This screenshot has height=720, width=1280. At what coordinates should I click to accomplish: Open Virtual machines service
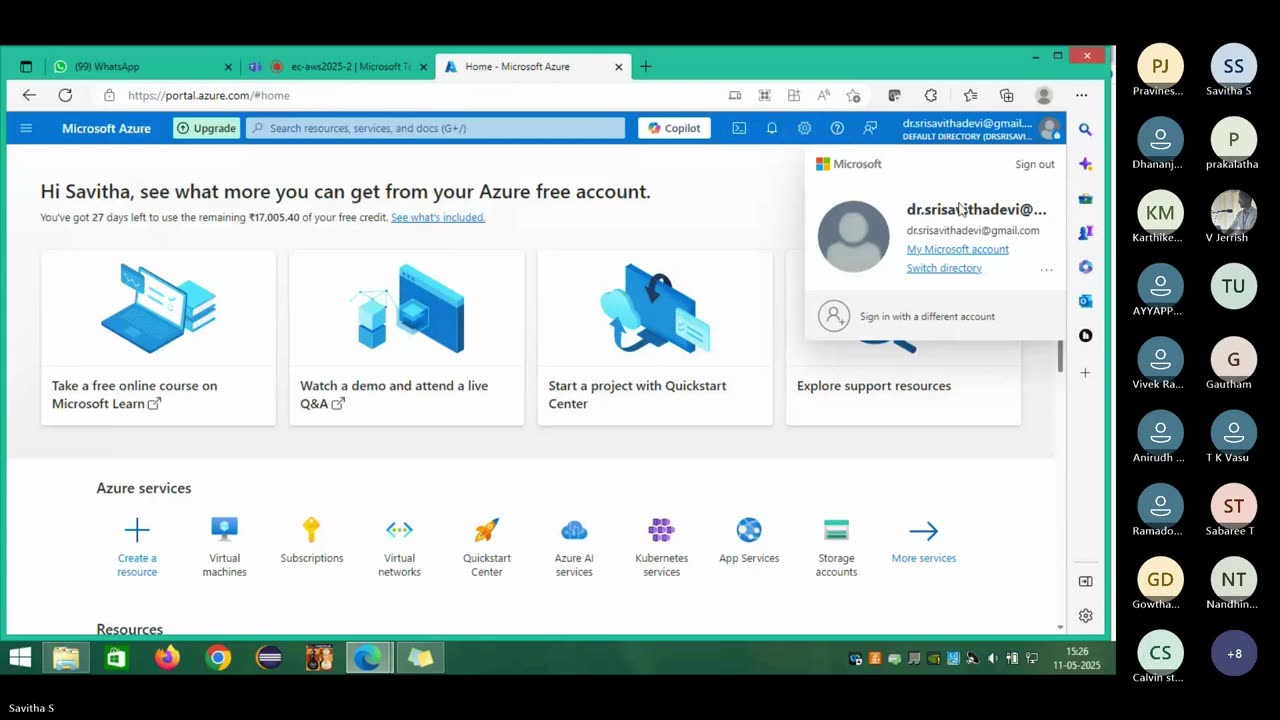tap(224, 546)
